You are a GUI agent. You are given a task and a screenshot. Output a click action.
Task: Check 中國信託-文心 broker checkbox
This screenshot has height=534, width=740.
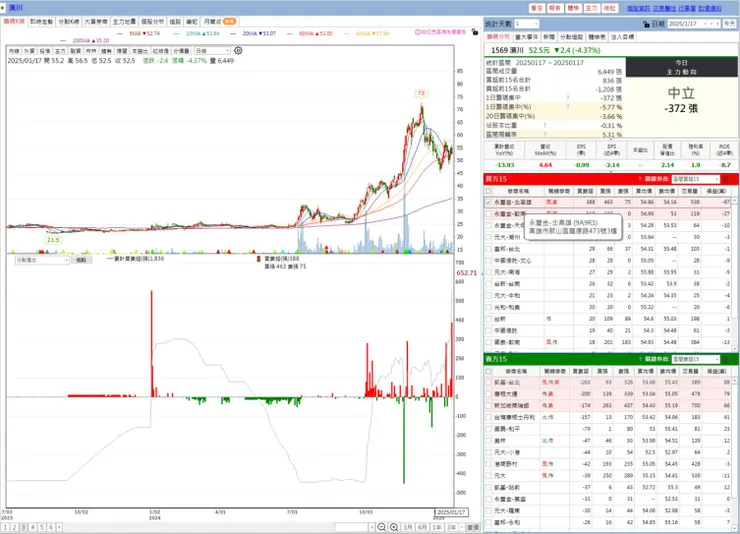click(x=488, y=260)
